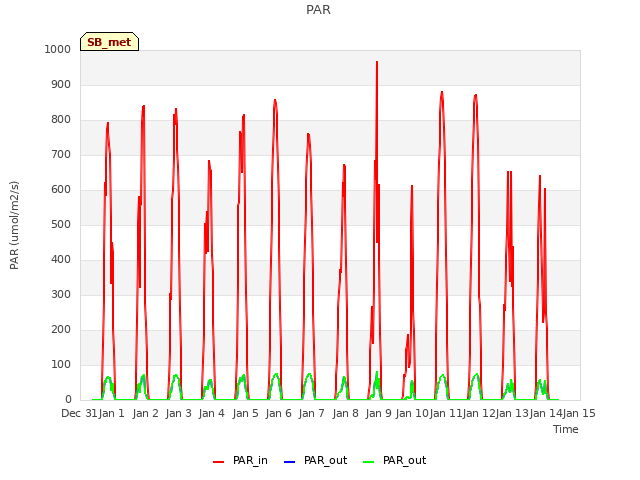Click the Jan 12 x-axis tick label
This screenshot has height=480, width=640.
pyautogui.click(x=479, y=413)
